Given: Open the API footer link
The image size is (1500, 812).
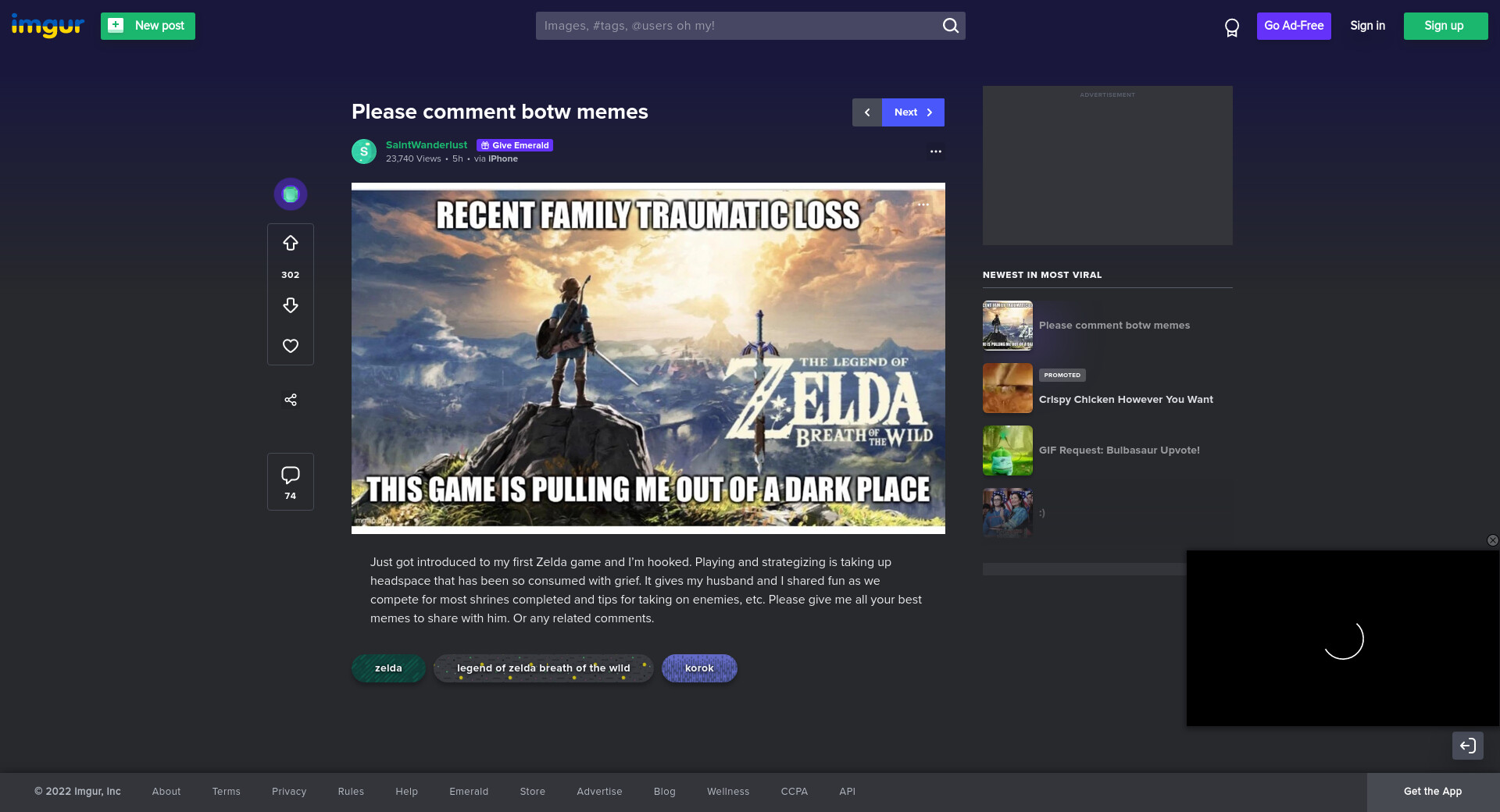Looking at the screenshot, I should (848, 792).
